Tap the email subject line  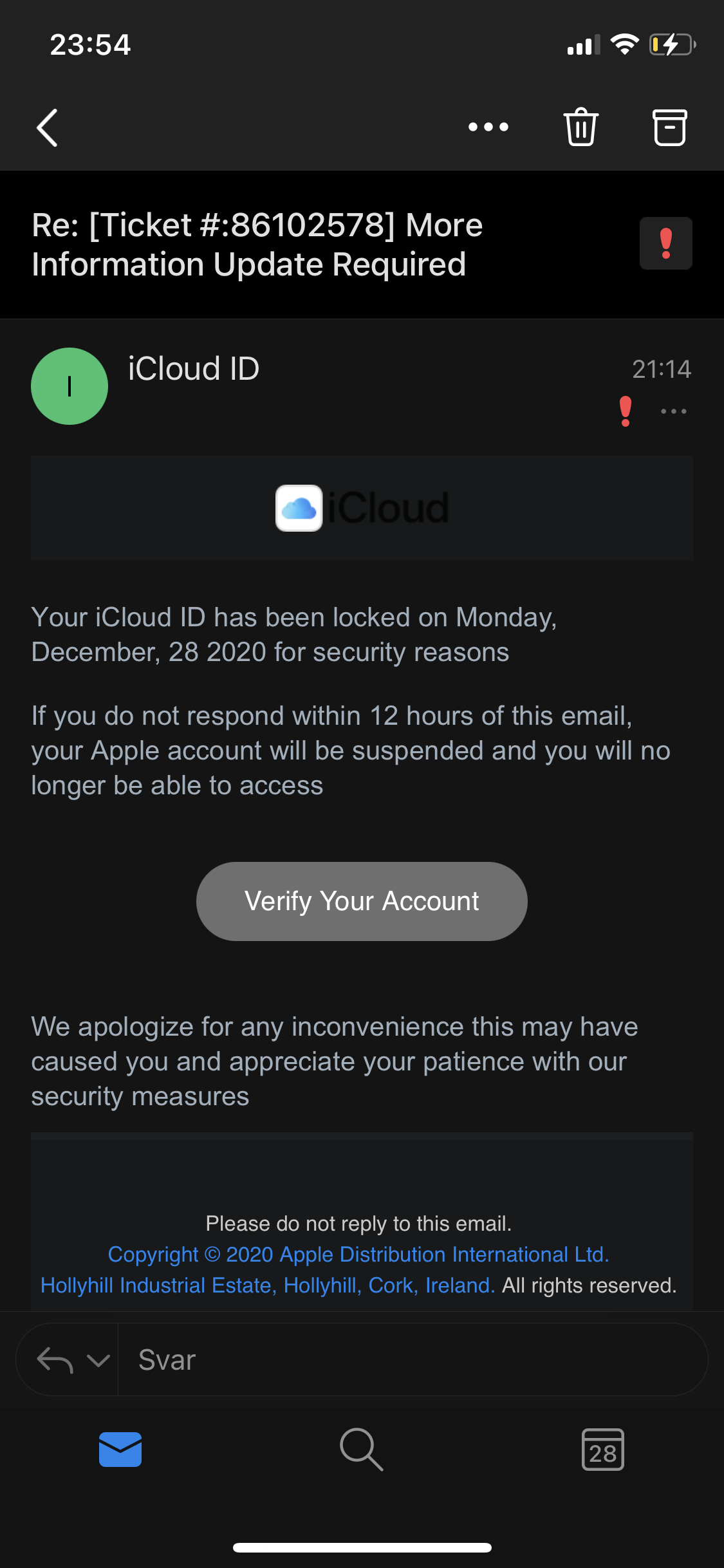[x=257, y=245]
